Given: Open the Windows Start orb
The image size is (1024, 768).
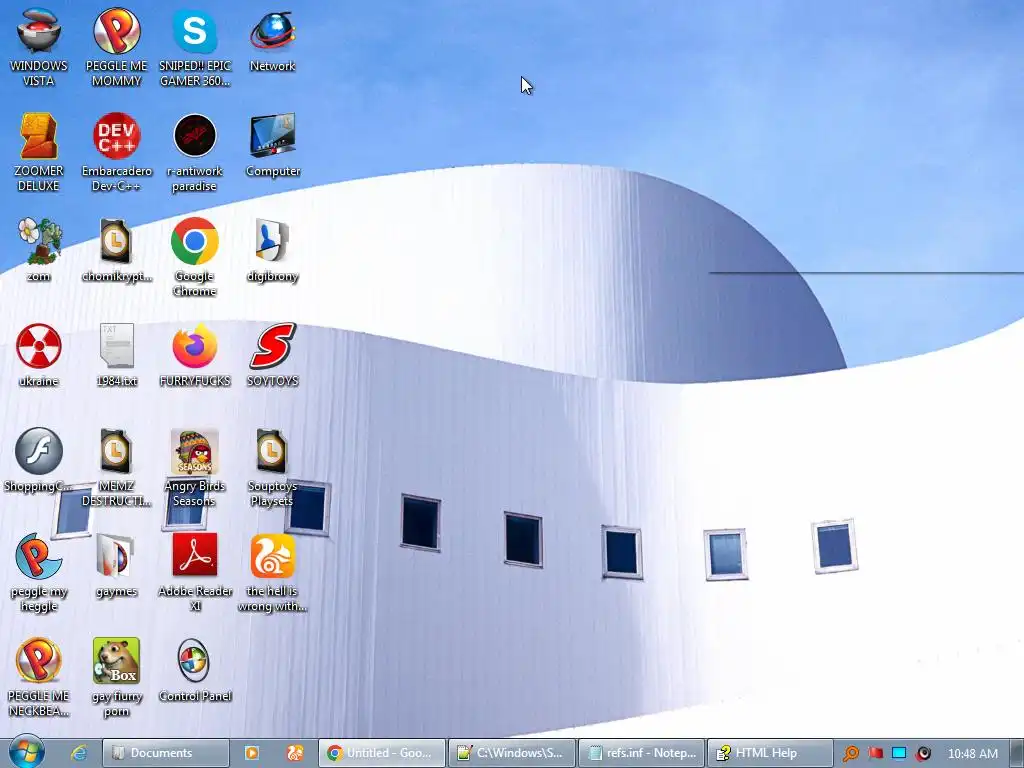Looking at the screenshot, I should 26,752.
